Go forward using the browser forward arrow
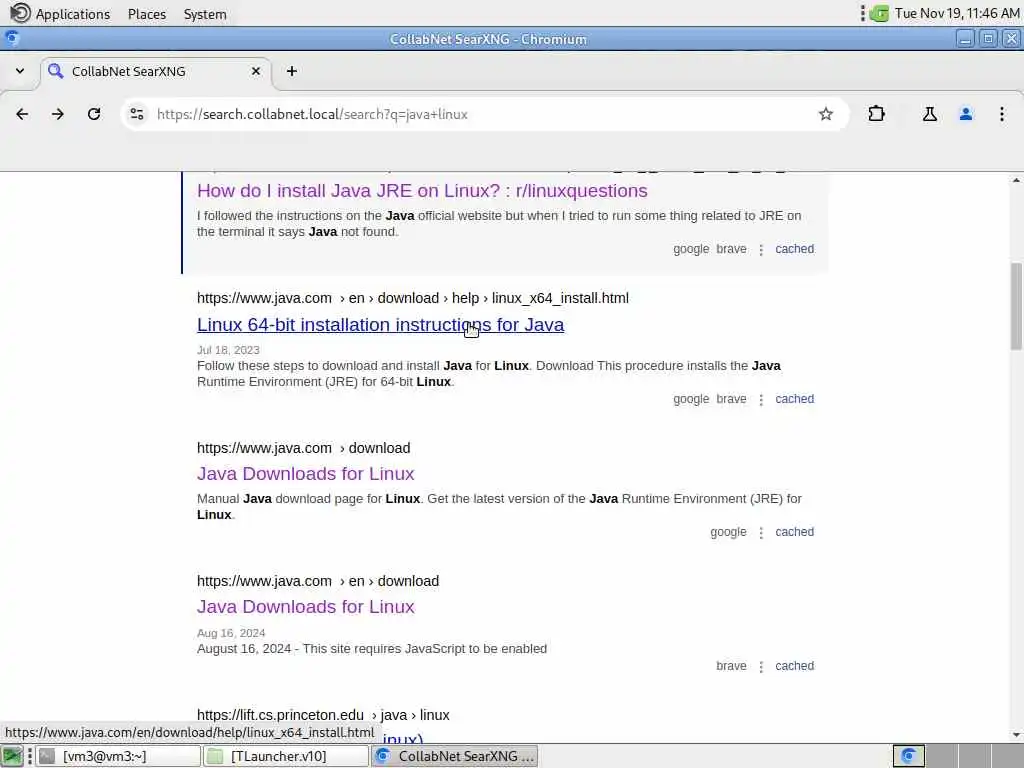1024x768 pixels. [58, 114]
